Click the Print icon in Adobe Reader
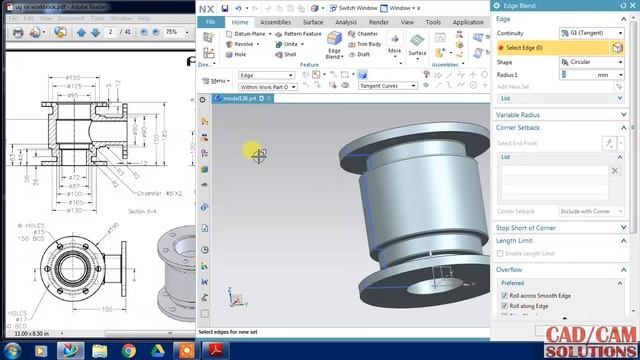The height and width of the screenshot is (360, 640). pos(18,32)
